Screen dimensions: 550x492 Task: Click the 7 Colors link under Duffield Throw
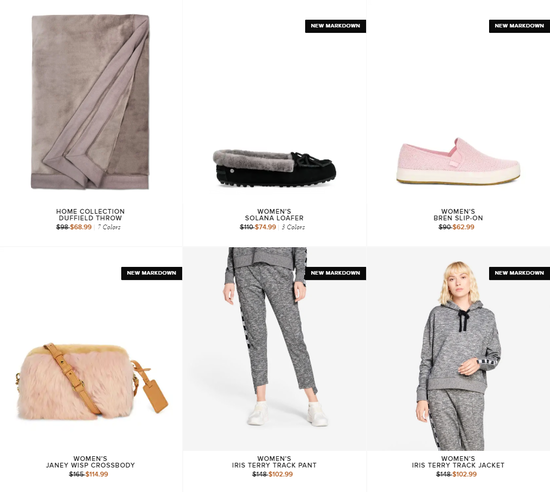109,227
